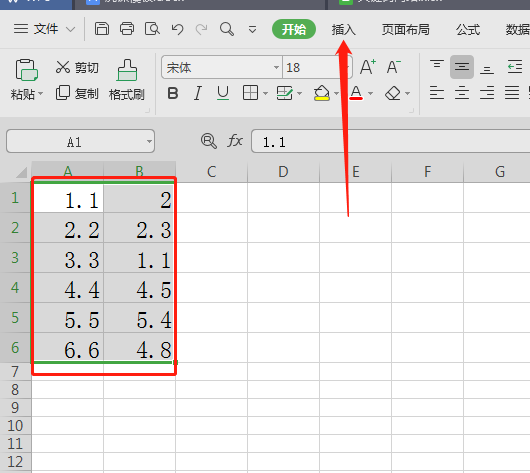Viewport: 530px width, 473px height.
Task: Click the fx insert function icon
Action: click(235, 141)
